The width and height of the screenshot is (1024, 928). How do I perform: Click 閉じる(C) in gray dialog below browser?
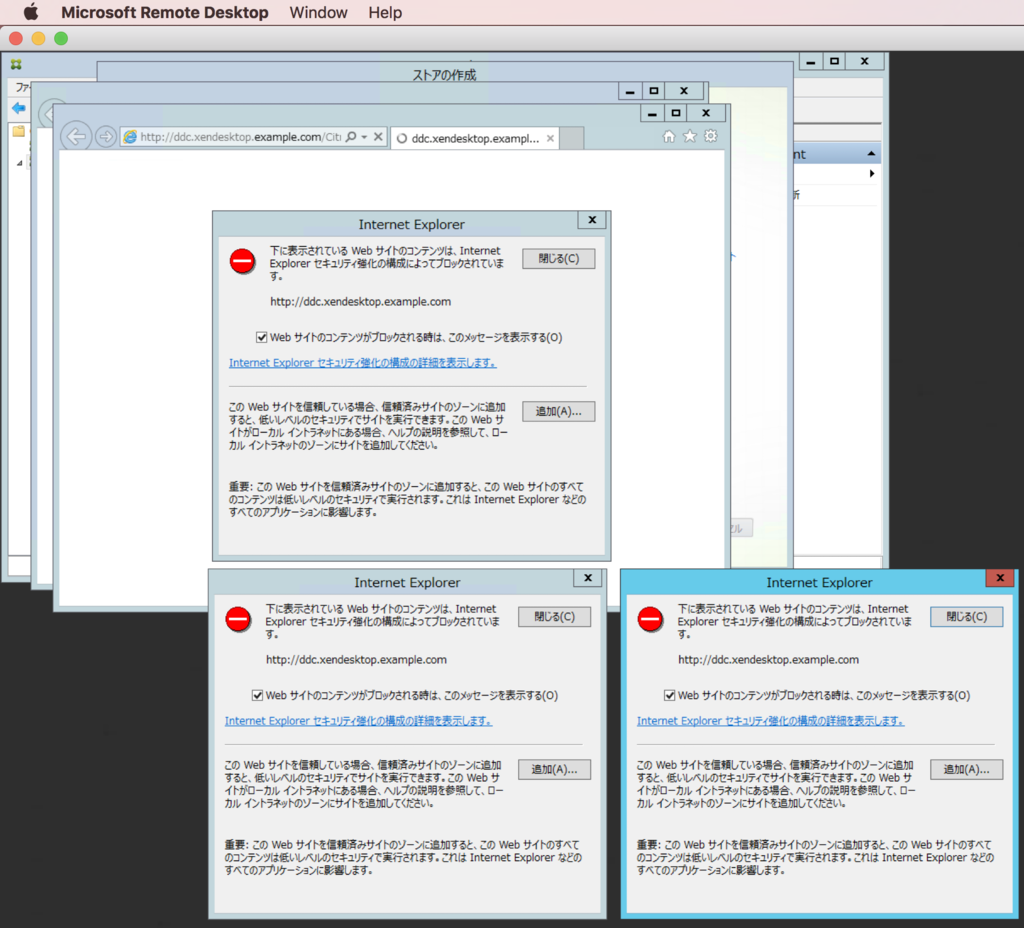554,616
